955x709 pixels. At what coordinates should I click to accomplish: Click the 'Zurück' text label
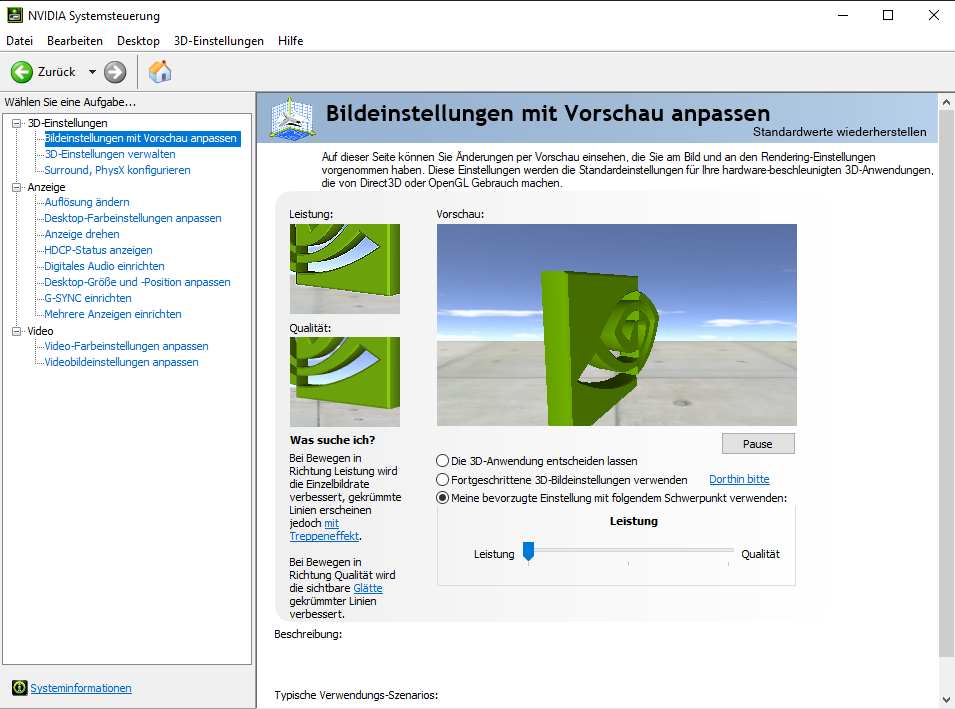coord(57,72)
